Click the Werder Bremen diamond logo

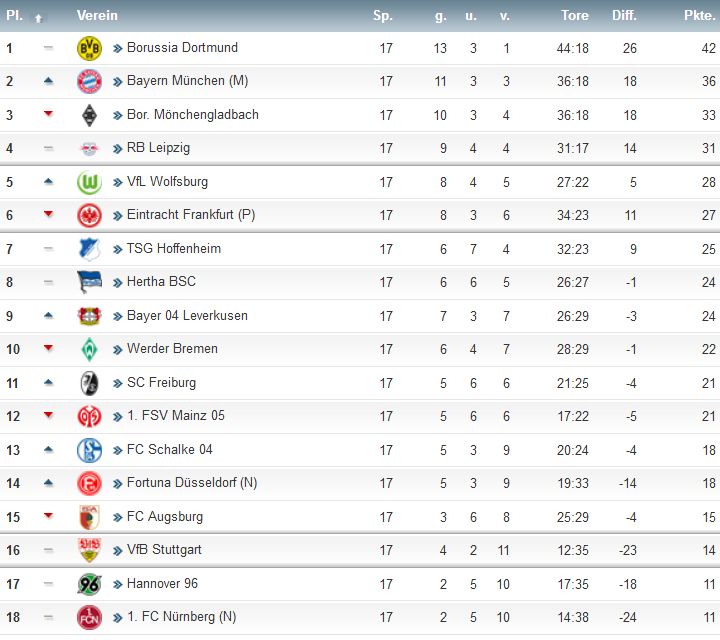coord(90,349)
